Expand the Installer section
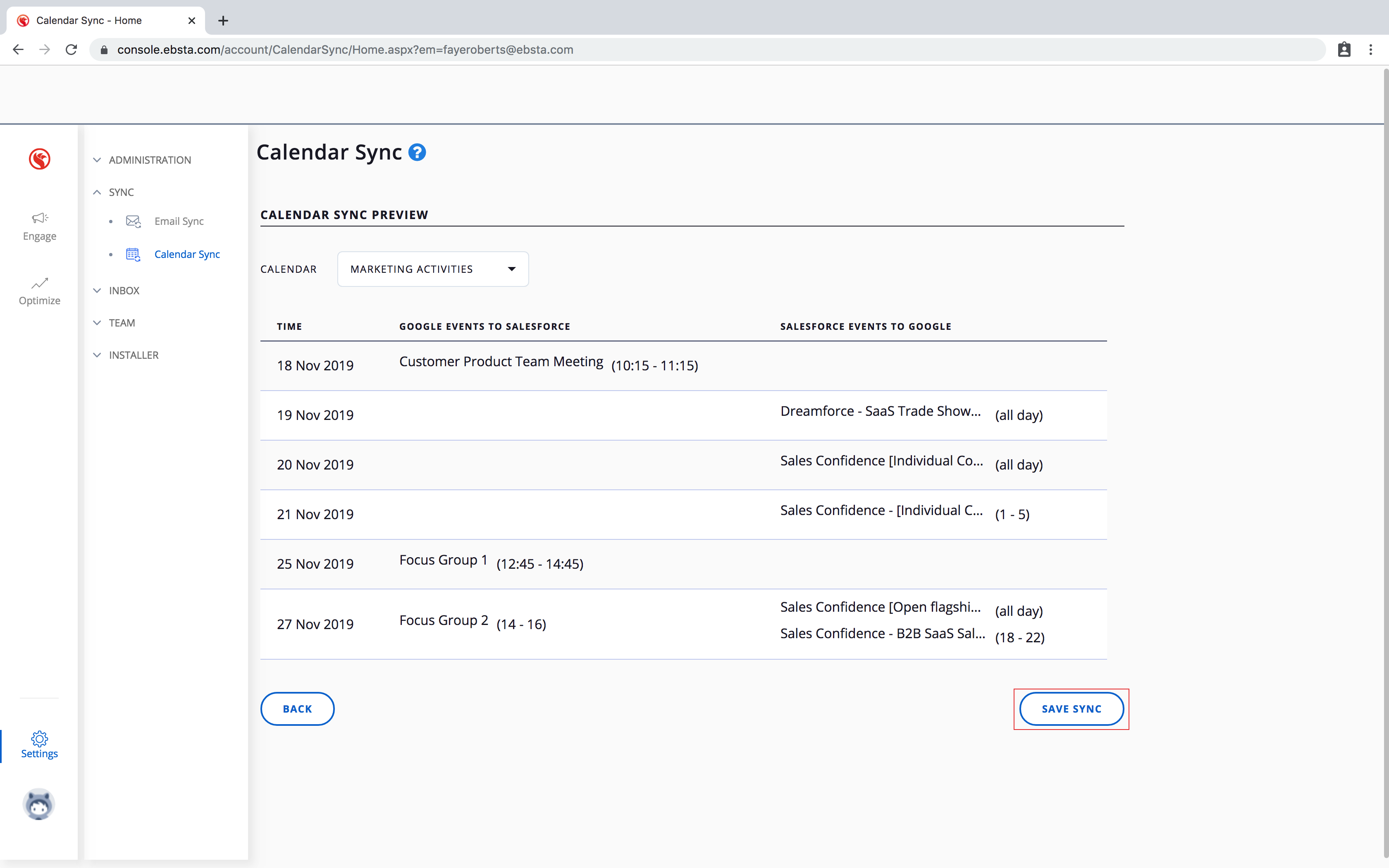The image size is (1389, 868). click(x=133, y=355)
